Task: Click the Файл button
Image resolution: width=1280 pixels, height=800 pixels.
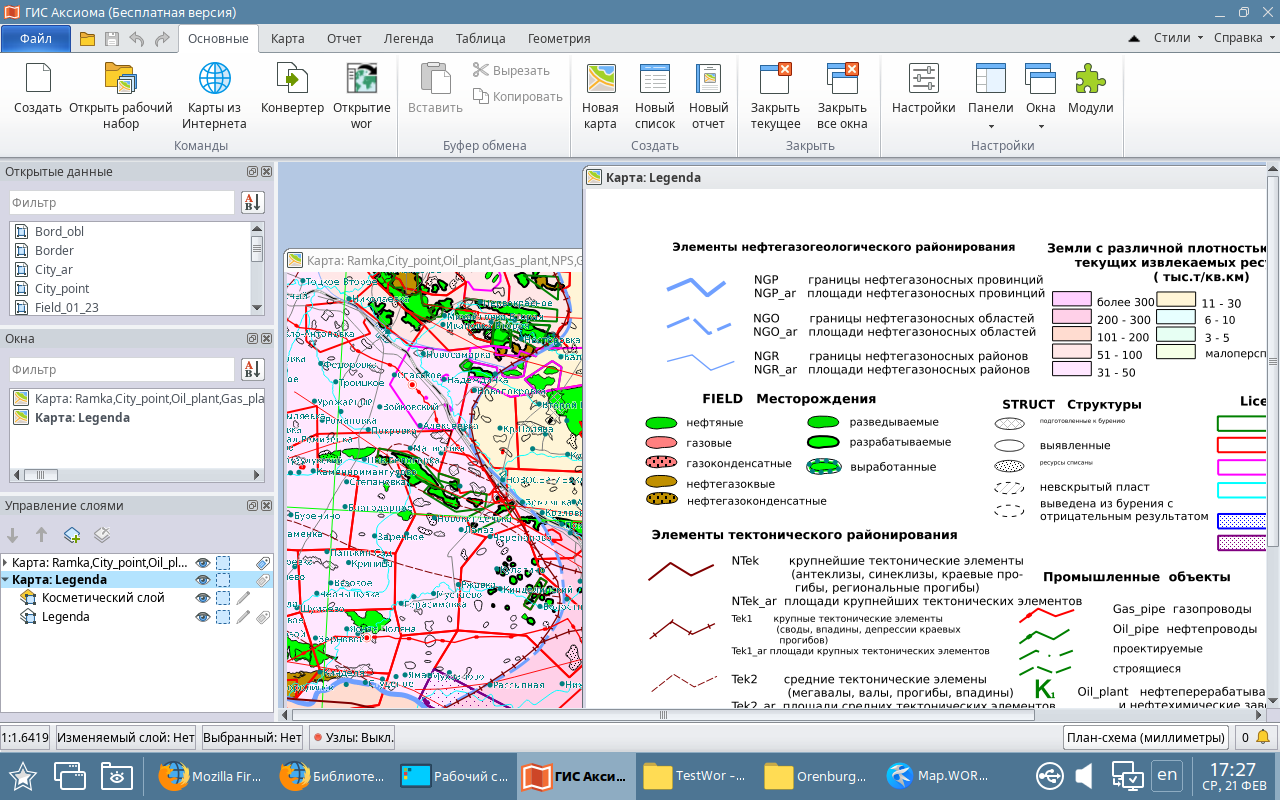Action: (x=36, y=39)
